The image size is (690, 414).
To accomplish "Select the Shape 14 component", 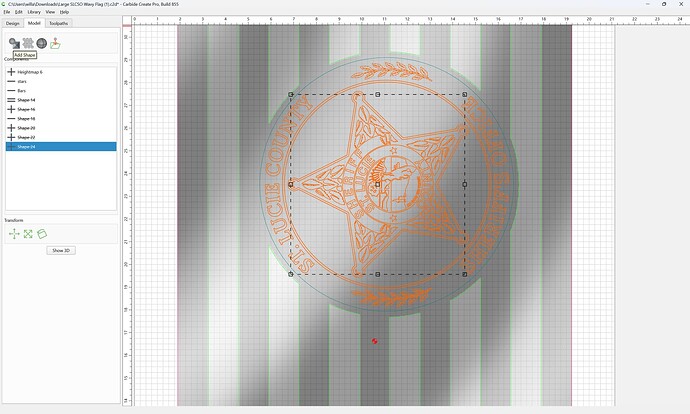I will [61, 100].
